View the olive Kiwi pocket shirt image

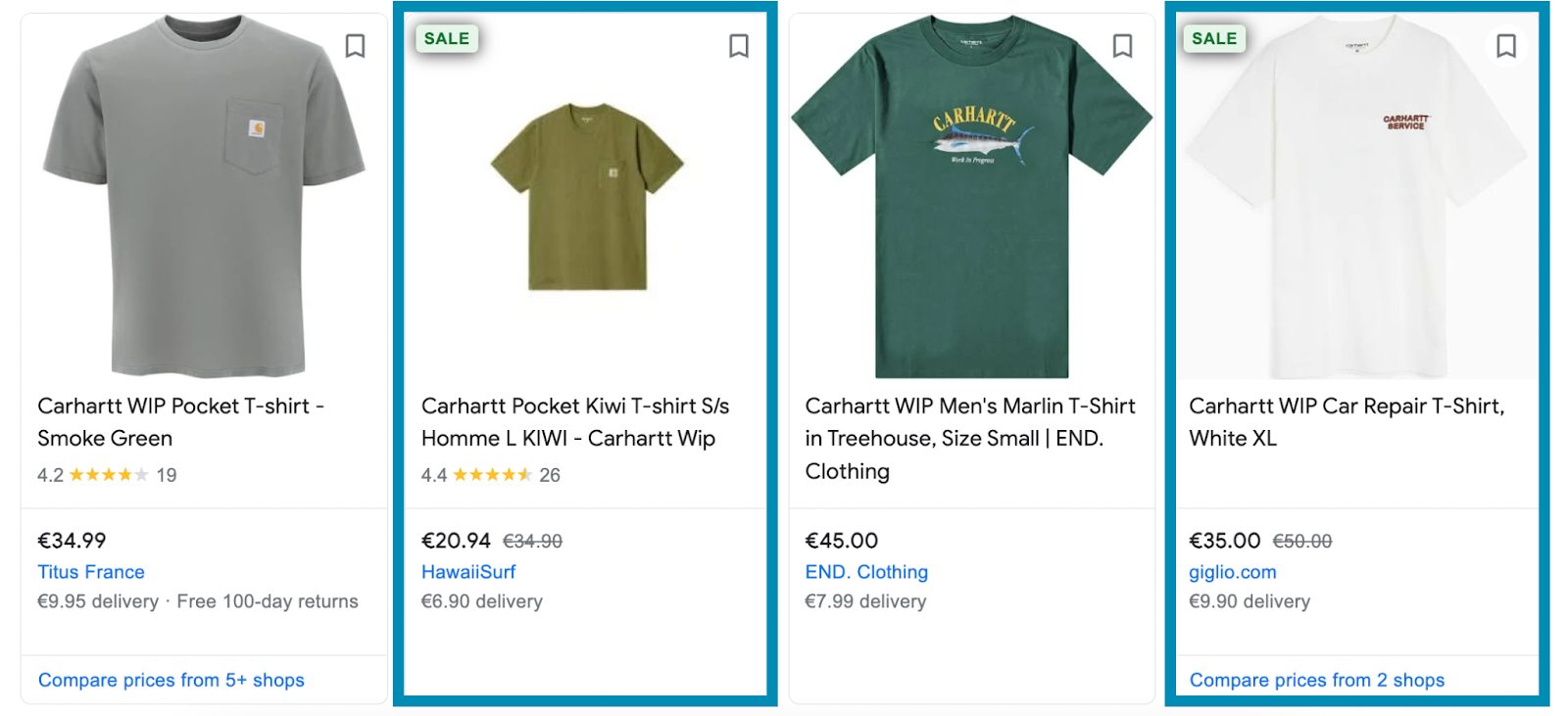pyautogui.click(x=586, y=196)
